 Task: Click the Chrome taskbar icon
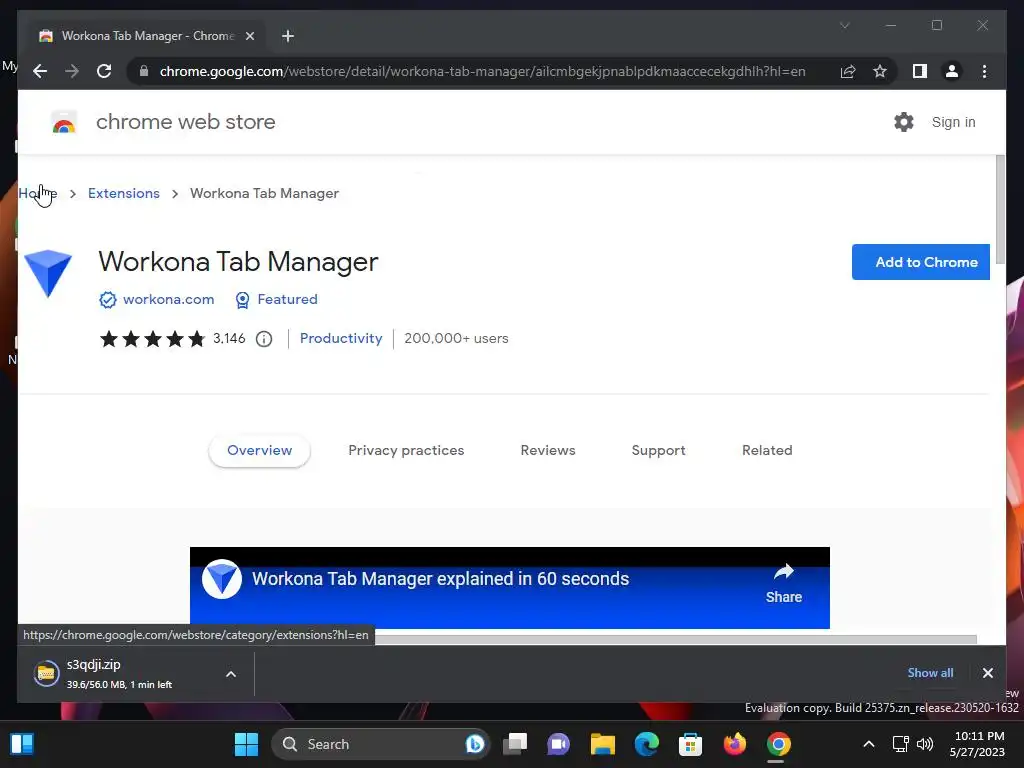(778, 744)
